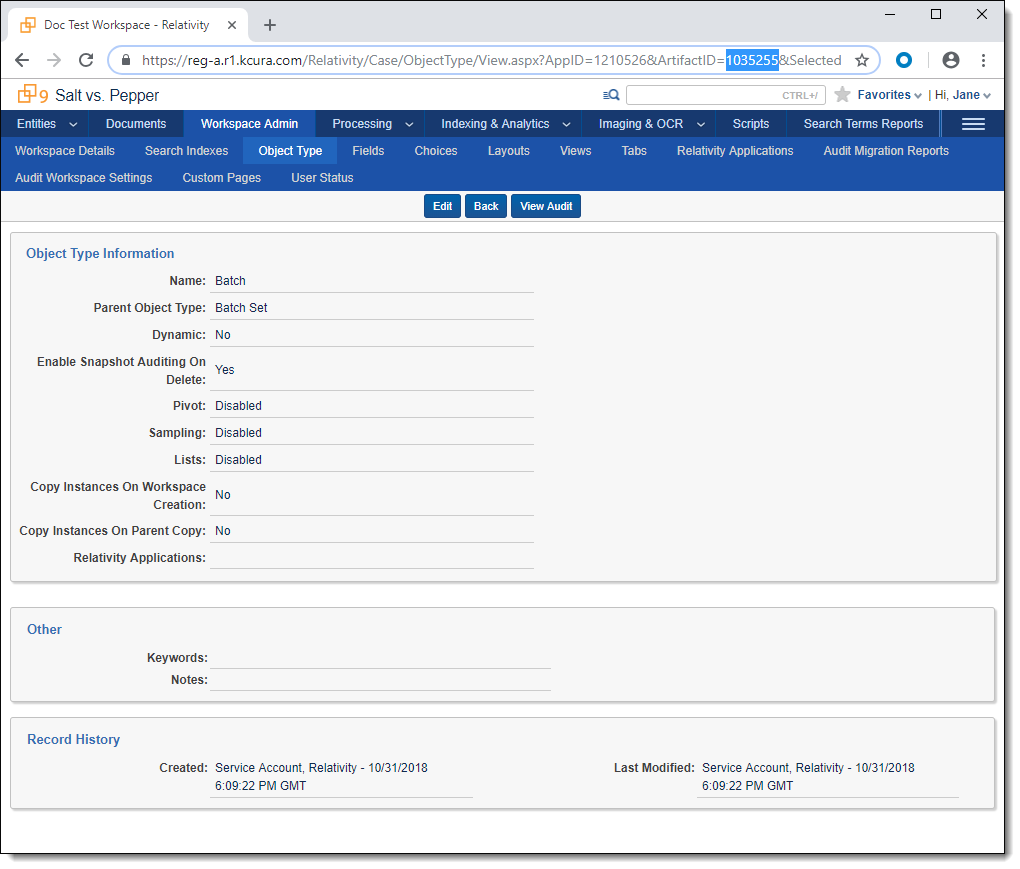Open the browser profile avatar icon
The height and width of the screenshot is (869, 1020).
pos(951,60)
